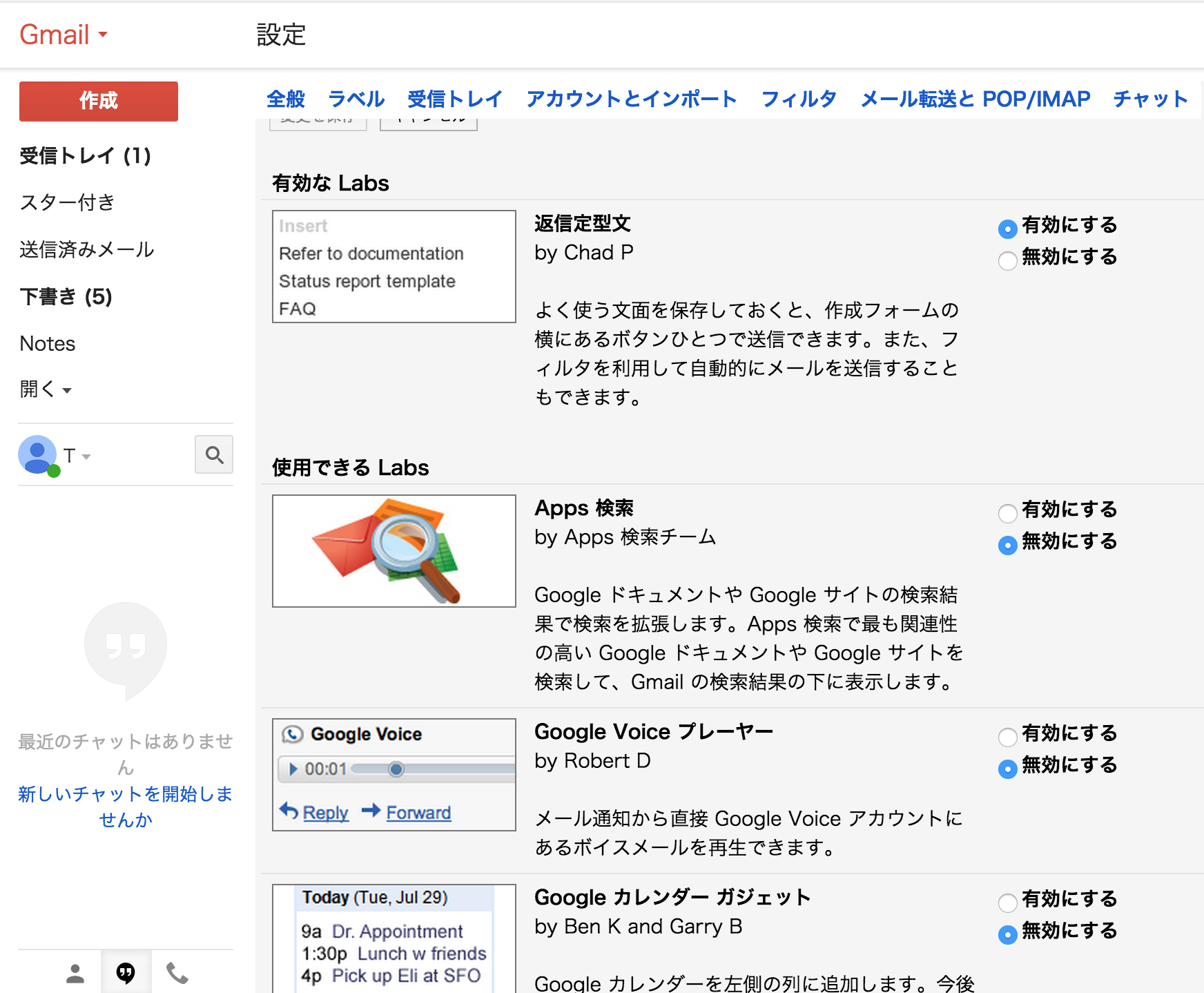Click the 'by Robert D' author text
Screen dimensions: 1204x993
tap(592, 761)
